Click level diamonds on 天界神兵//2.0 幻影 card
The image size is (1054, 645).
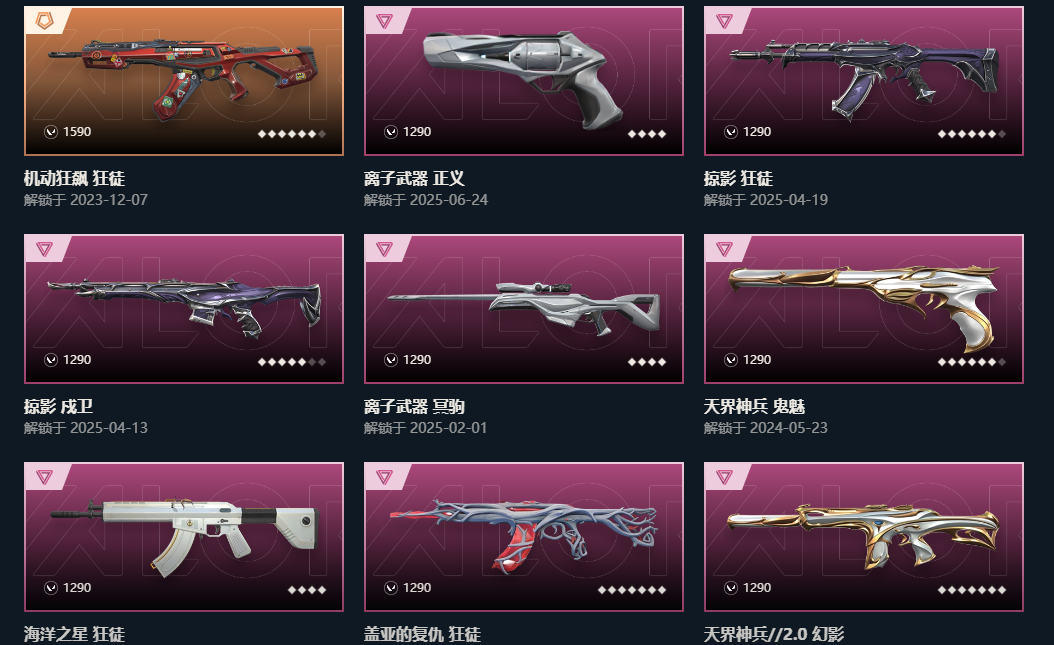click(972, 590)
